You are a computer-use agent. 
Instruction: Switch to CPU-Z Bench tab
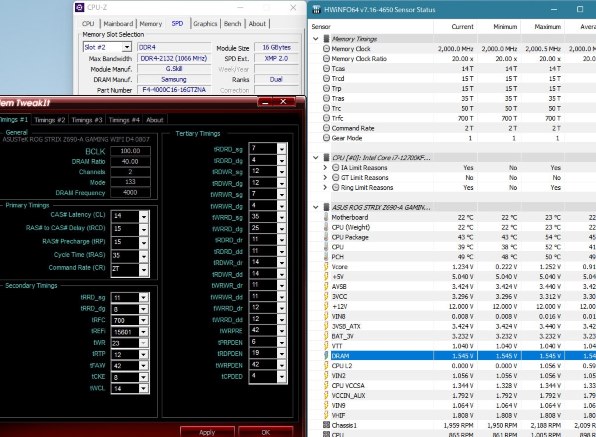pos(232,24)
